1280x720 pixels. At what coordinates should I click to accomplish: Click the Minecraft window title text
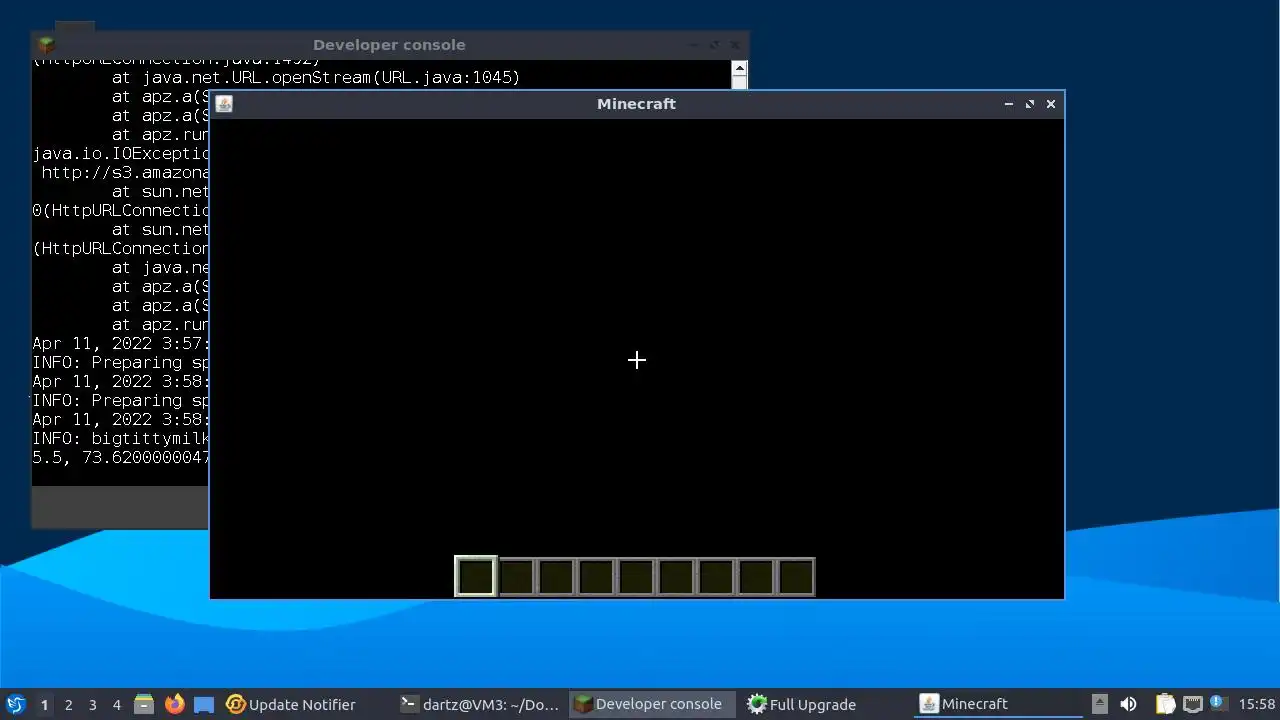pos(636,104)
